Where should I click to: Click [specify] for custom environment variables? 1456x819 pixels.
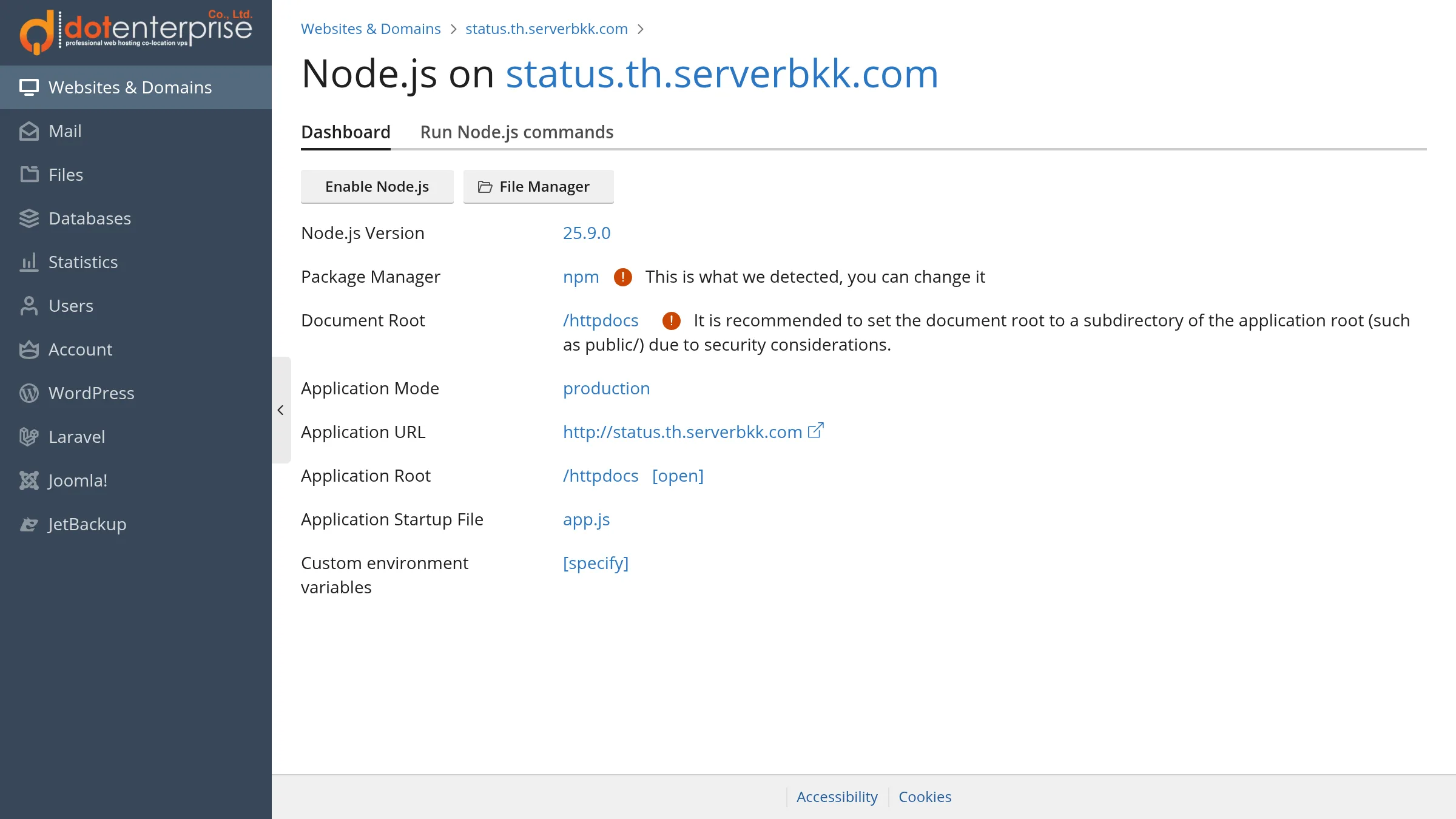(596, 563)
